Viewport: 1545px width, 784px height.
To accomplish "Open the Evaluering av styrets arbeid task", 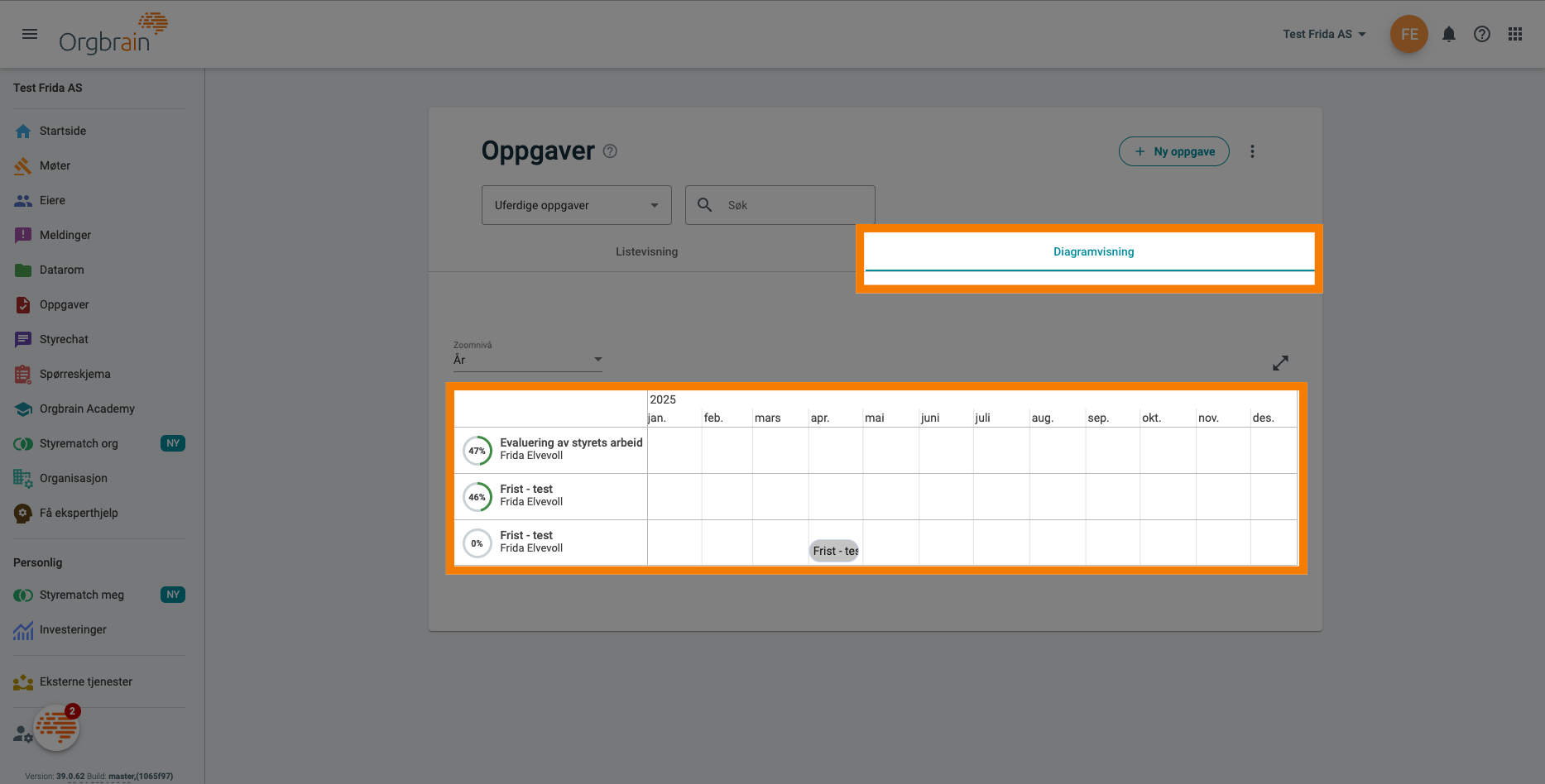I will 571,442.
